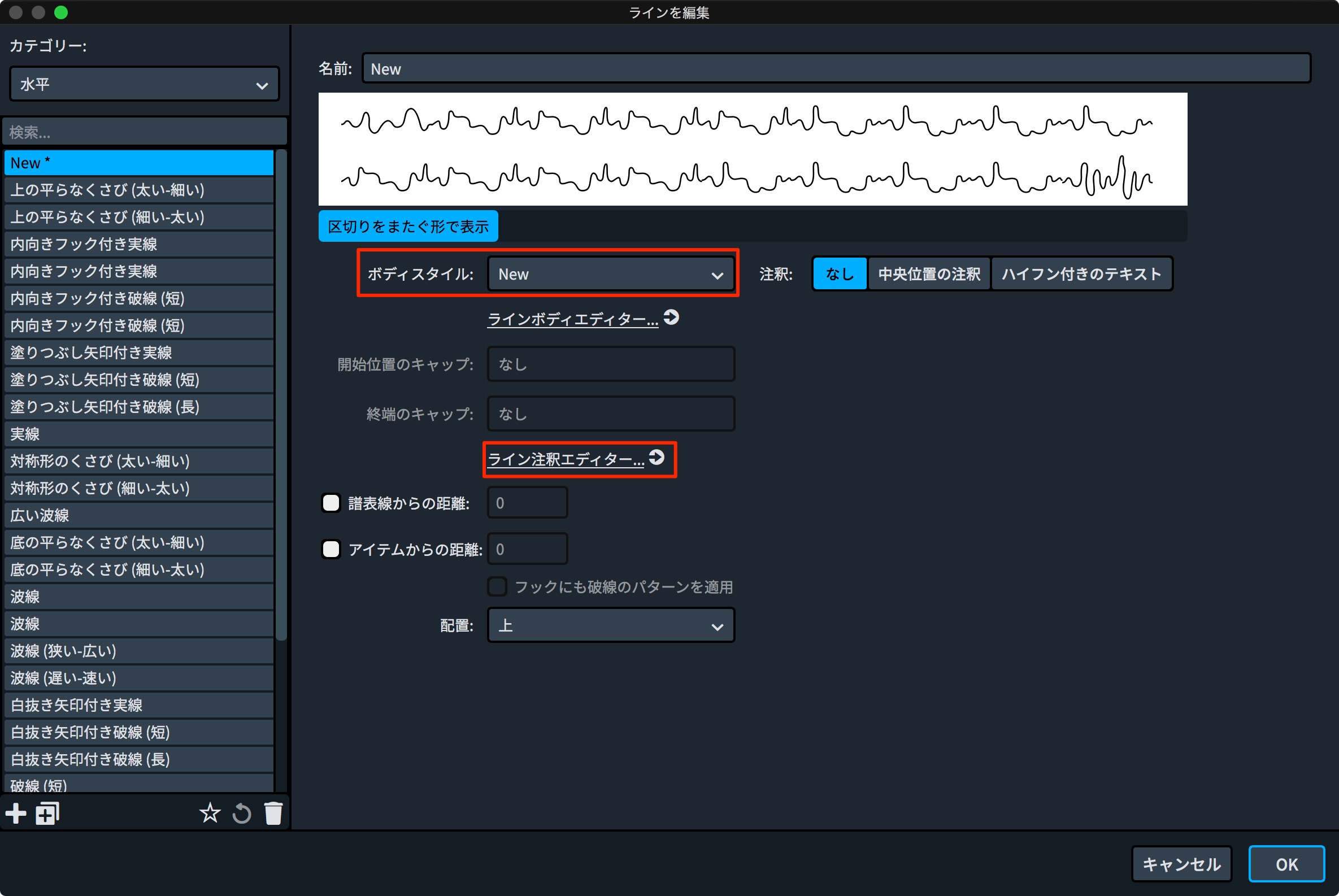Click the line preview image

(753, 149)
